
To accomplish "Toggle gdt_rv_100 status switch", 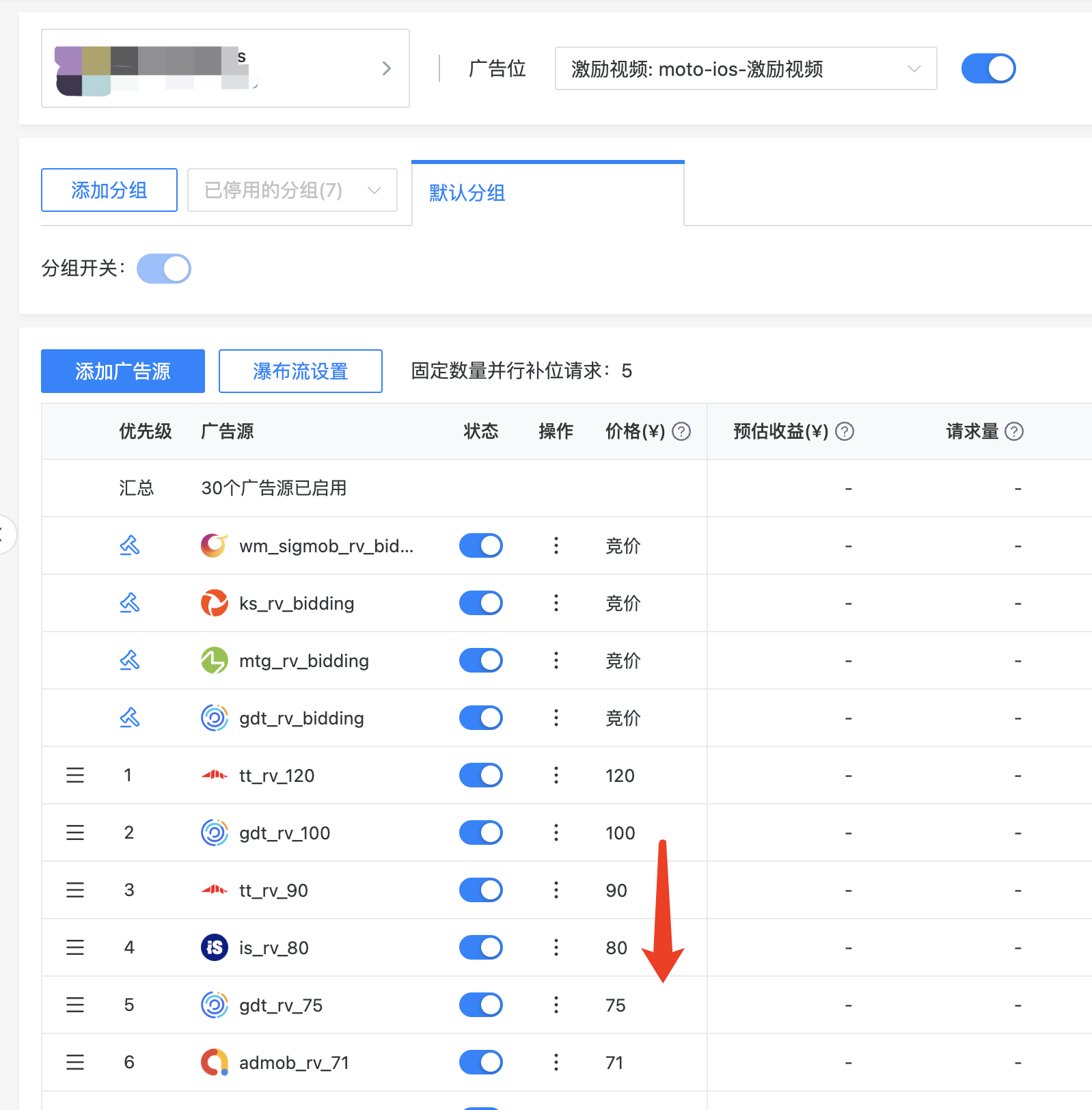I will point(481,832).
